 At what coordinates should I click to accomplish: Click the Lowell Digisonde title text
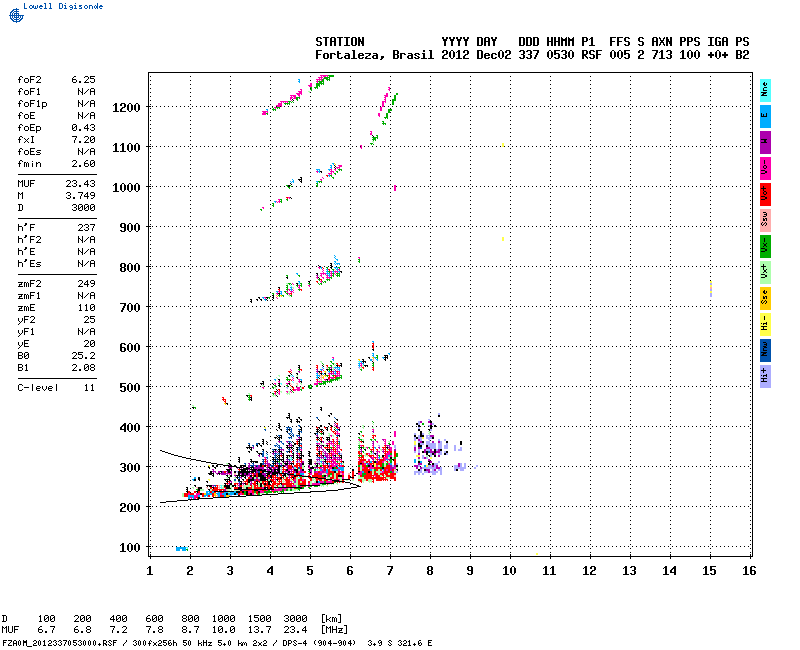coord(63,6)
